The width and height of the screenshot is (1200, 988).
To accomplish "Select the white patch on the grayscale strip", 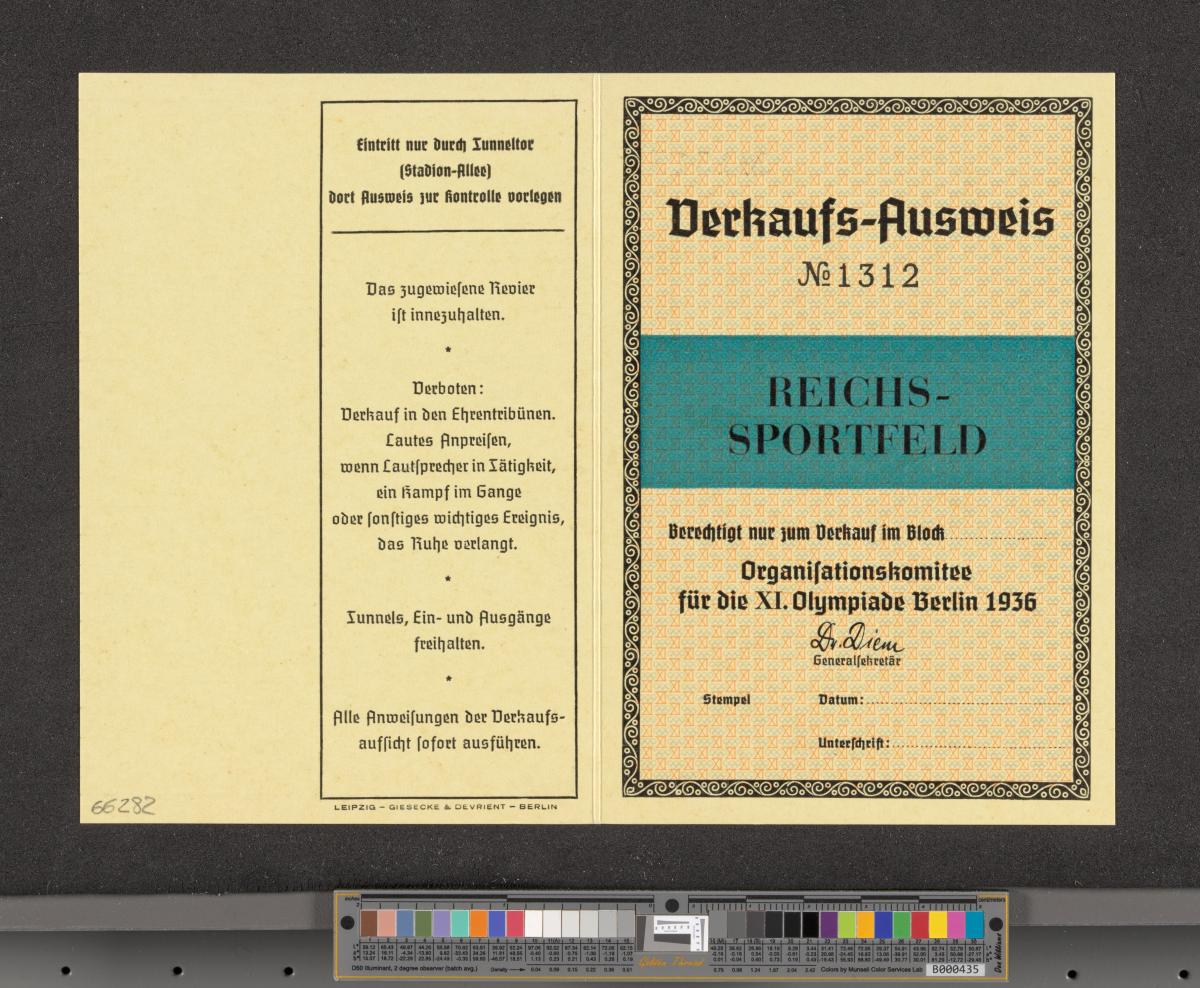I will [x=534, y=923].
